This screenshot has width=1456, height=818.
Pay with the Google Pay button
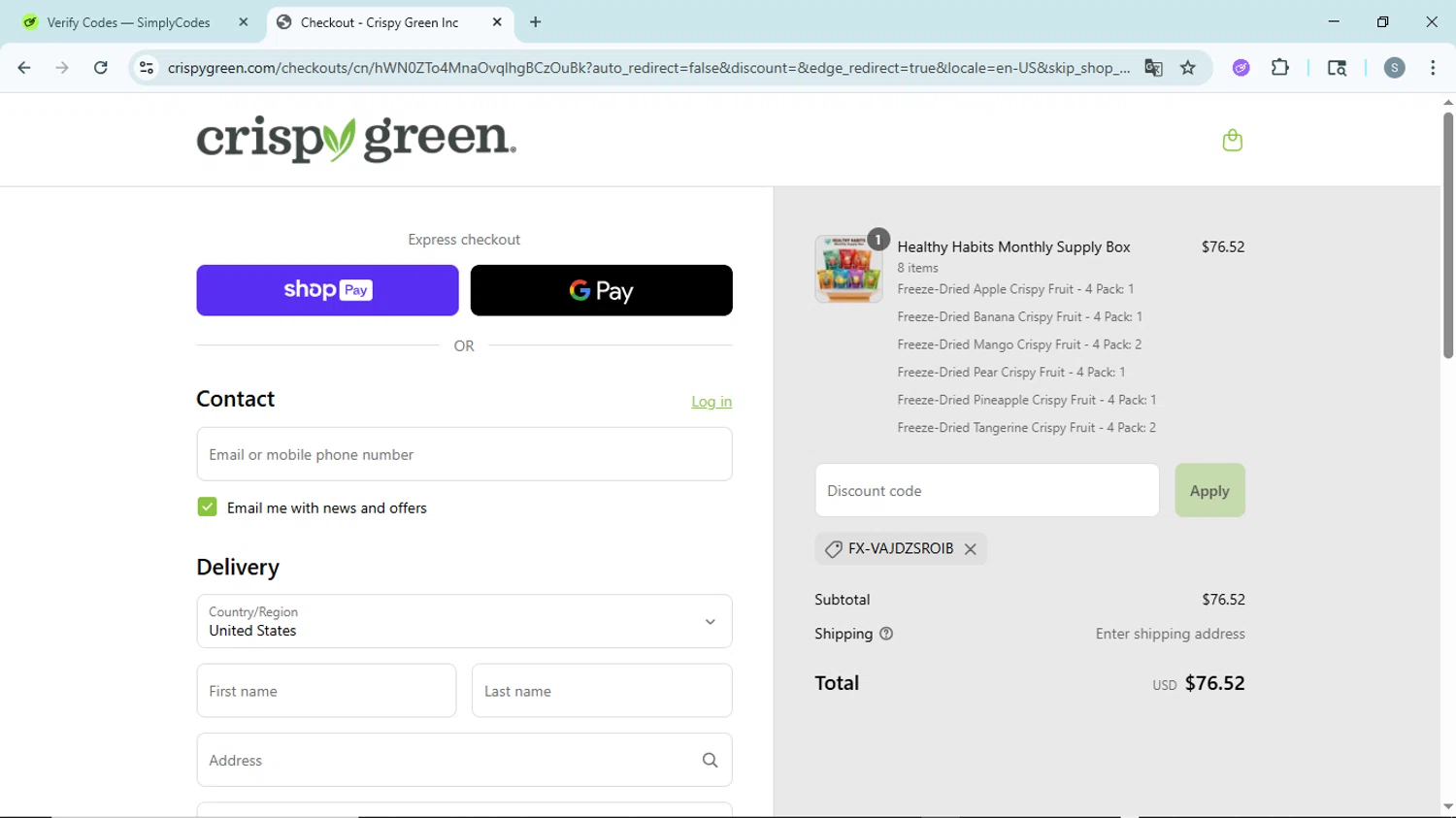601,290
